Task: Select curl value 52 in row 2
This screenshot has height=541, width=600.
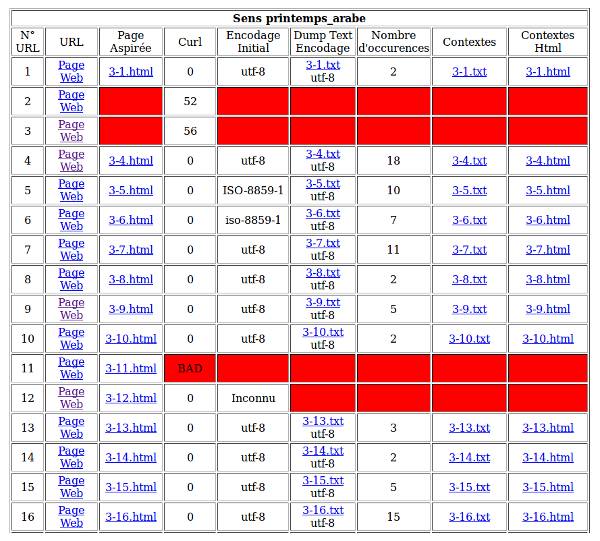Action: click(x=190, y=101)
